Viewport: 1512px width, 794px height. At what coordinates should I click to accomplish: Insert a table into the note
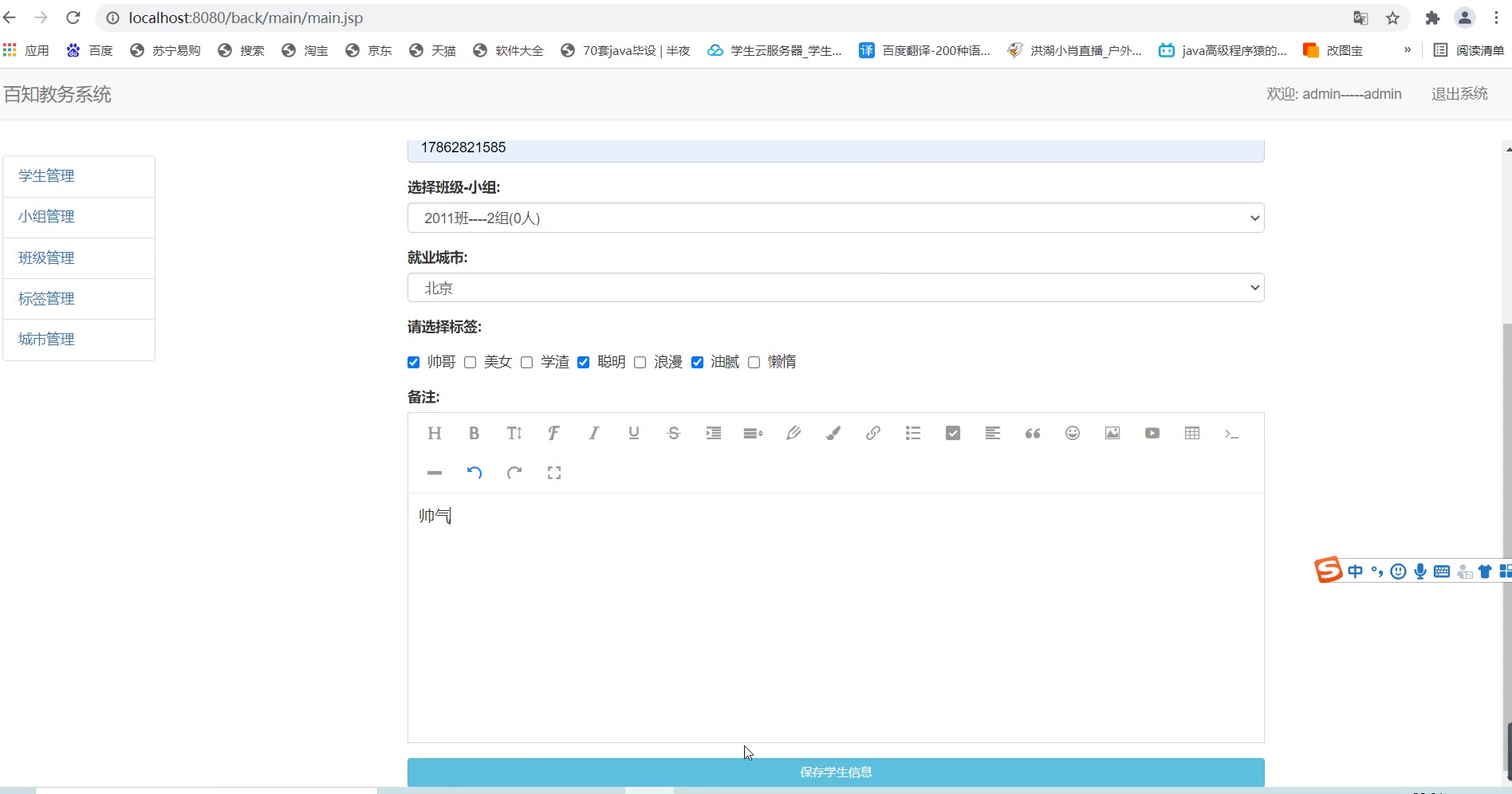[1192, 433]
